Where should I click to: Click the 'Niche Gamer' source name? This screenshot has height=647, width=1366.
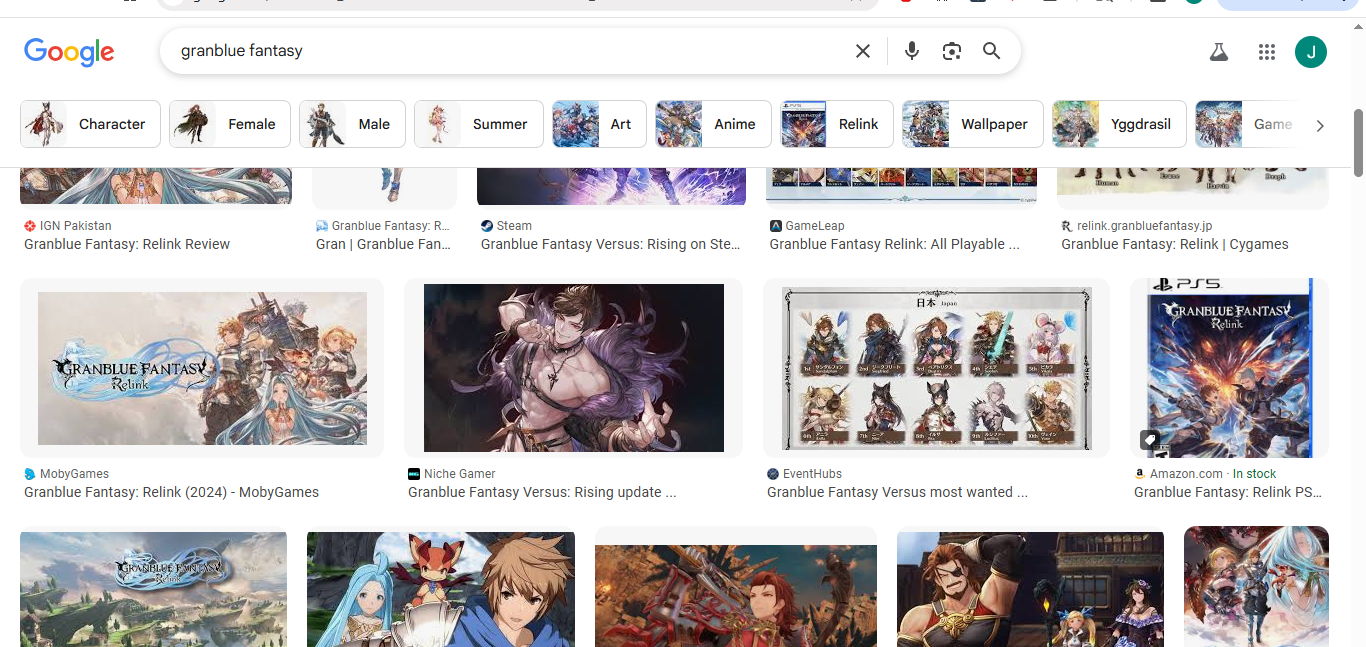coord(460,474)
